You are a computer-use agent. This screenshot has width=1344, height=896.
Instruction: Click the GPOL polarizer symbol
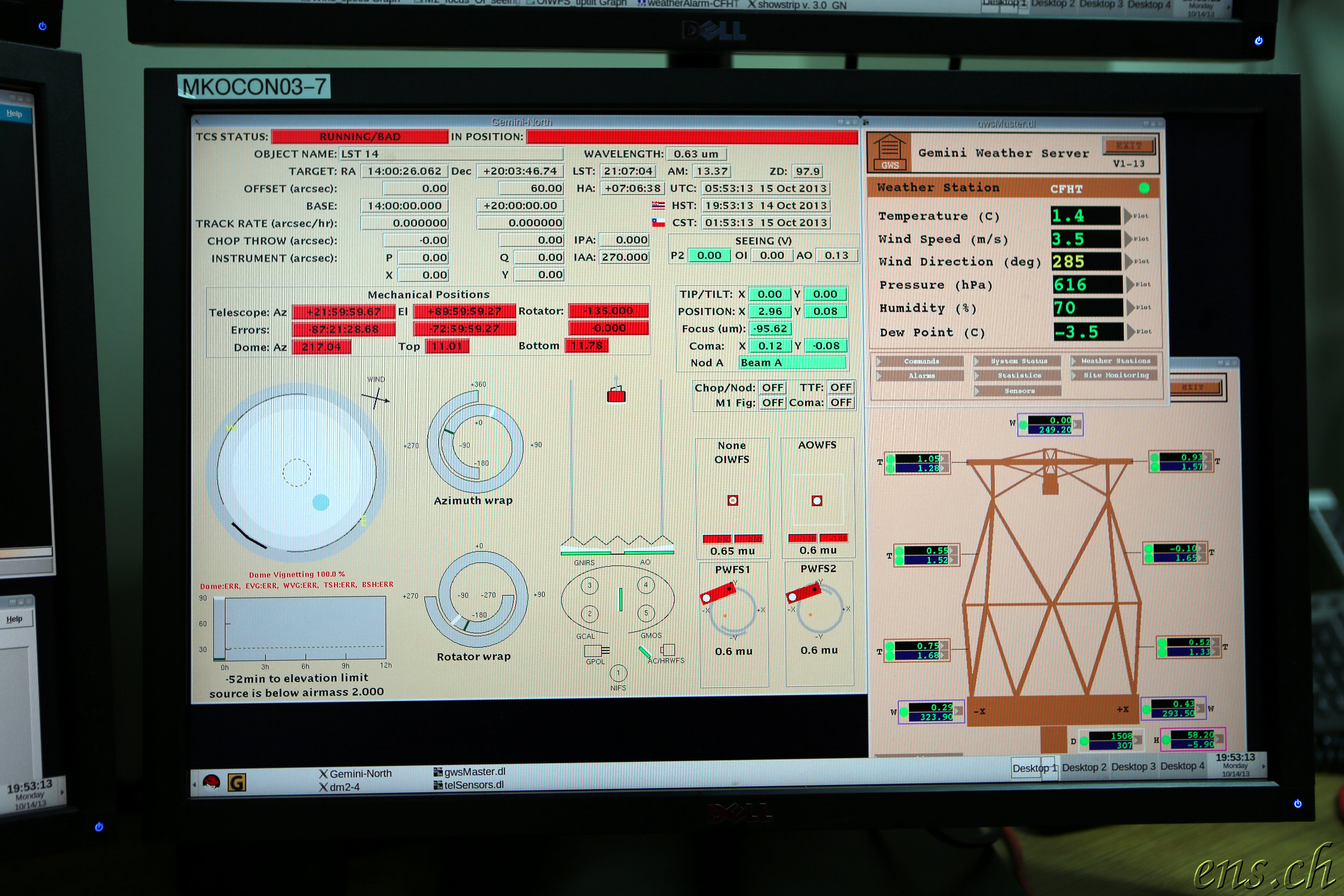597,650
